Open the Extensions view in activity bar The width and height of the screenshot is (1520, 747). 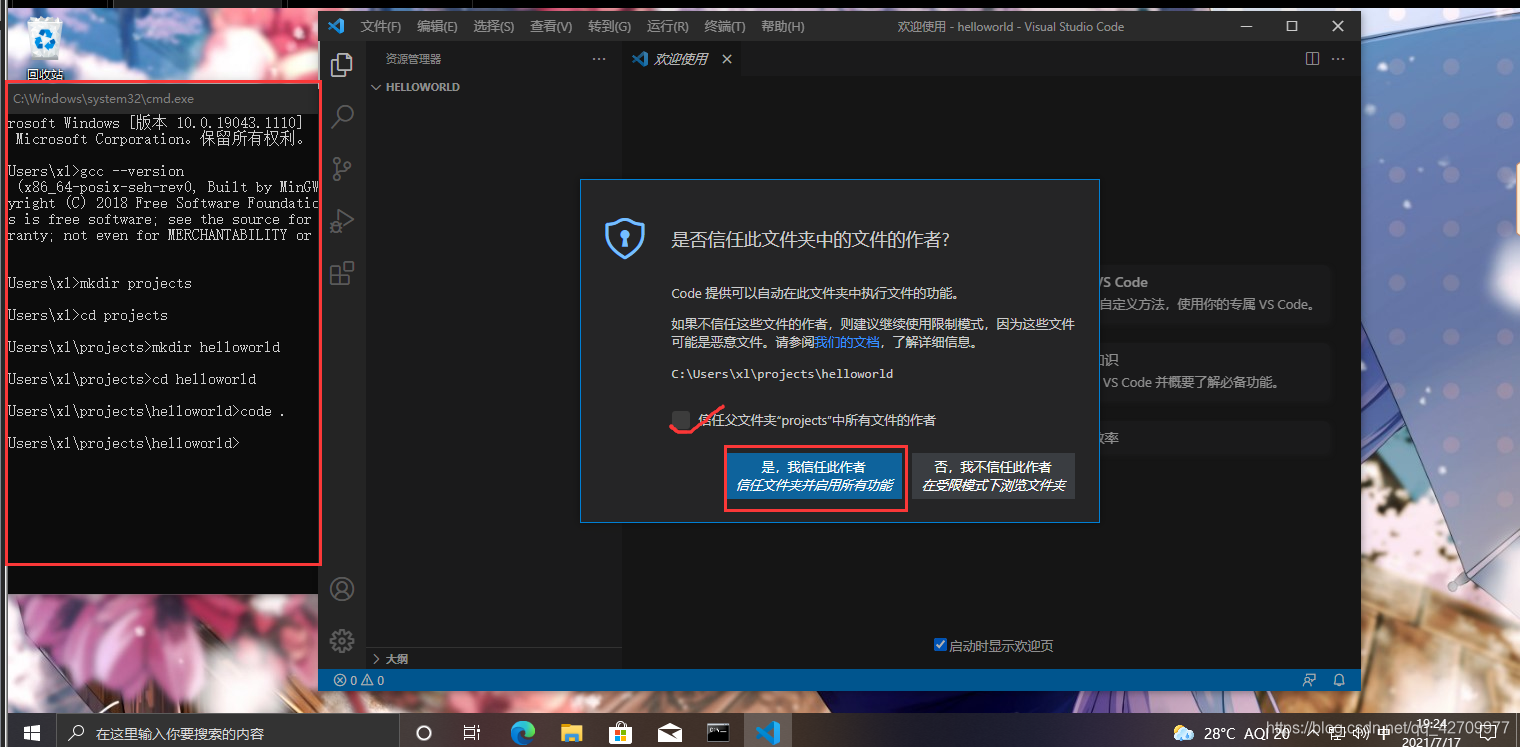click(x=342, y=272)
